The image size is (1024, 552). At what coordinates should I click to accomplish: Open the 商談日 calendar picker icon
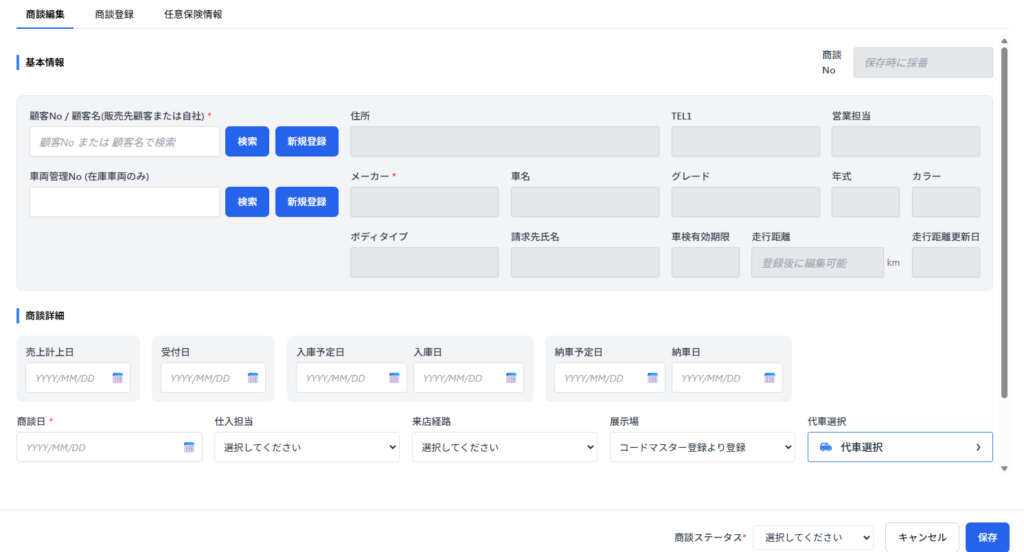point(188,447)
